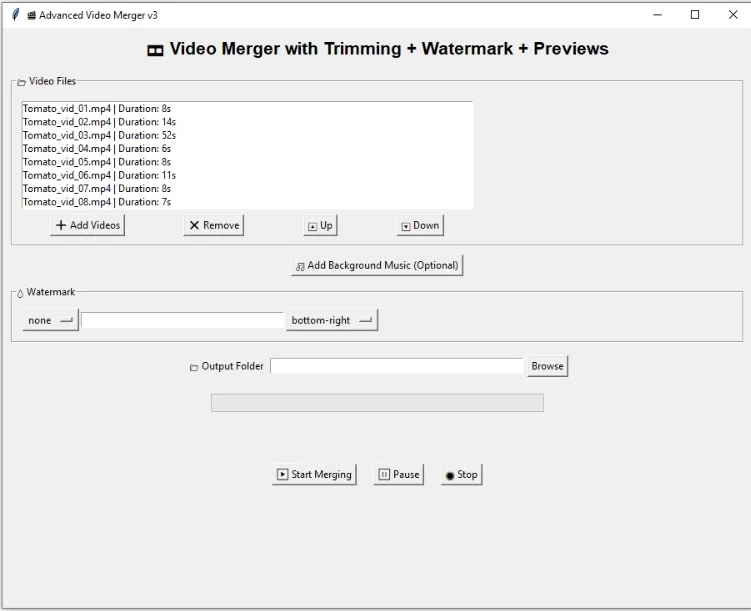The width and height of the screenshot is (751, 611).
Task: Add Background Music to the merge
Action: (x=377, y=265)
